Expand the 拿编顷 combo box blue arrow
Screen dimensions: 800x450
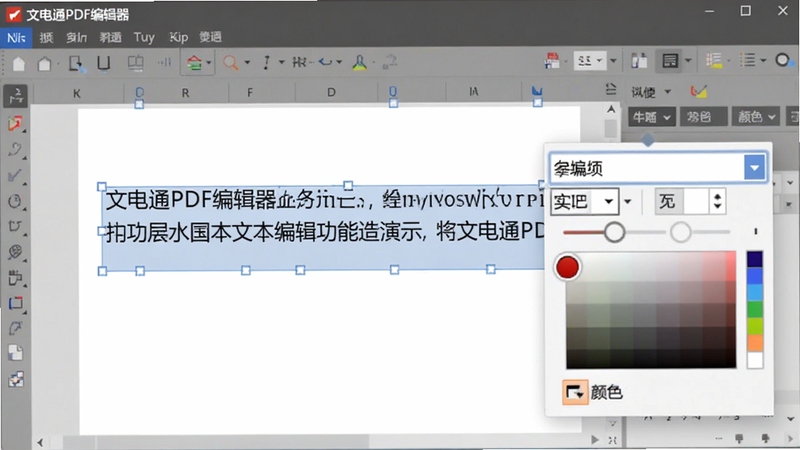[755, 168]
